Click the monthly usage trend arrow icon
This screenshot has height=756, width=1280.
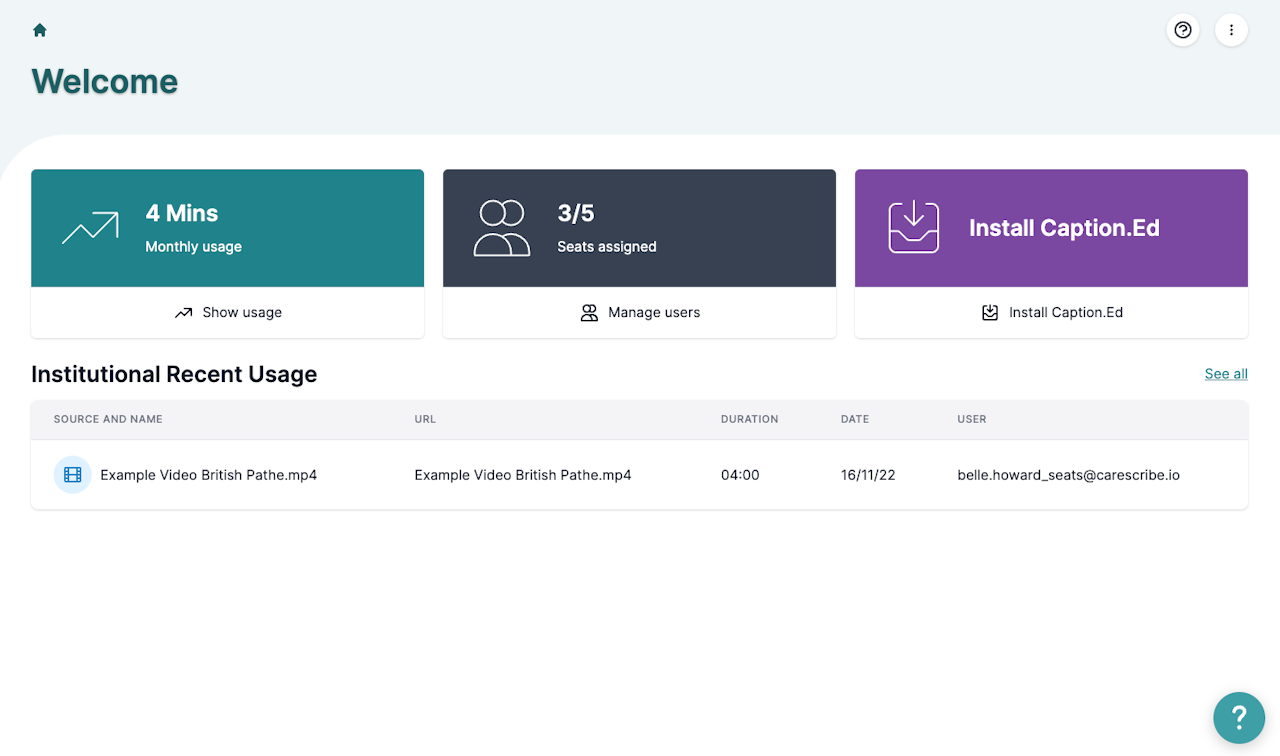click(x=90, y=228)
